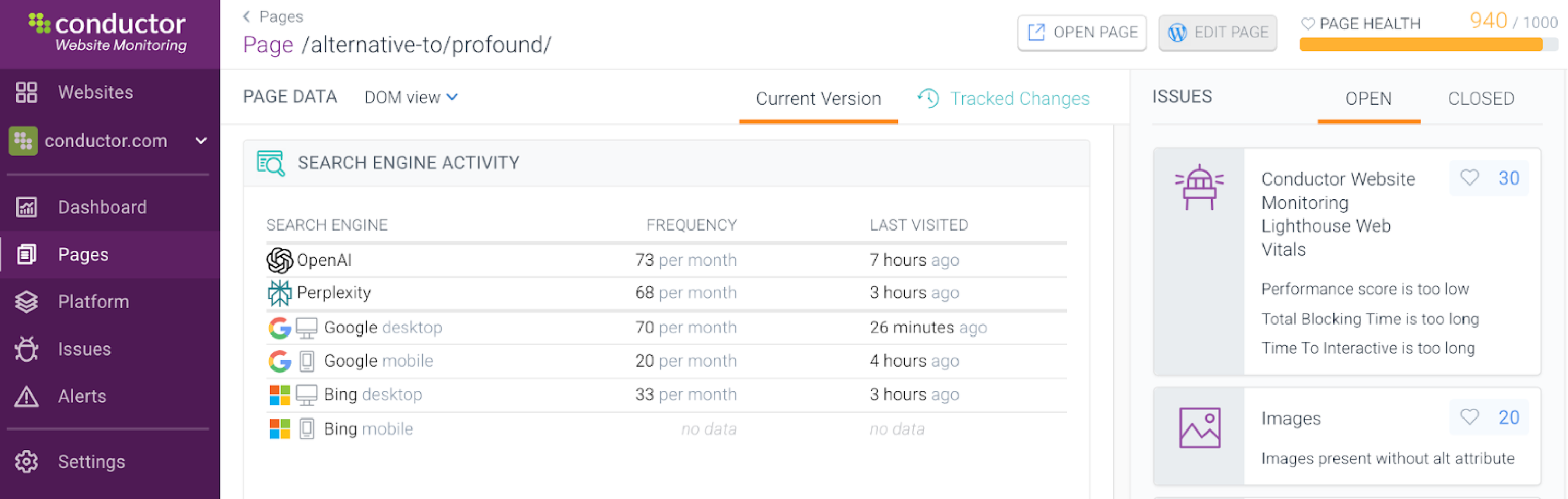The width and height of the screenshot is (1568, 499).
Task: Click the Bing logo in desktop row
Action: [280, 395]
